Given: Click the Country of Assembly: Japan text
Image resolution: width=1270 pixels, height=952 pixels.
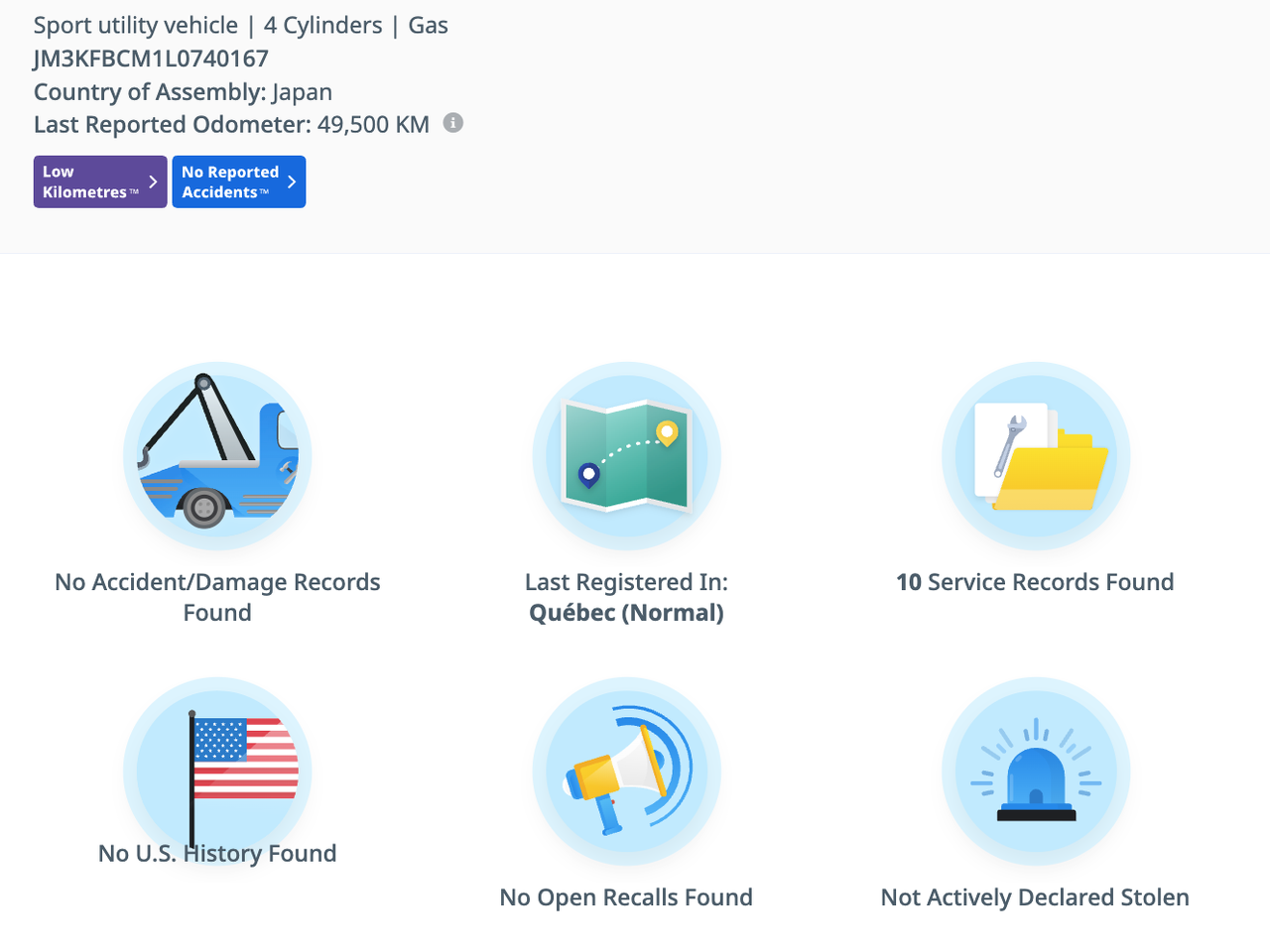Looking at the screenshot, I should click(x=183, y=92).
